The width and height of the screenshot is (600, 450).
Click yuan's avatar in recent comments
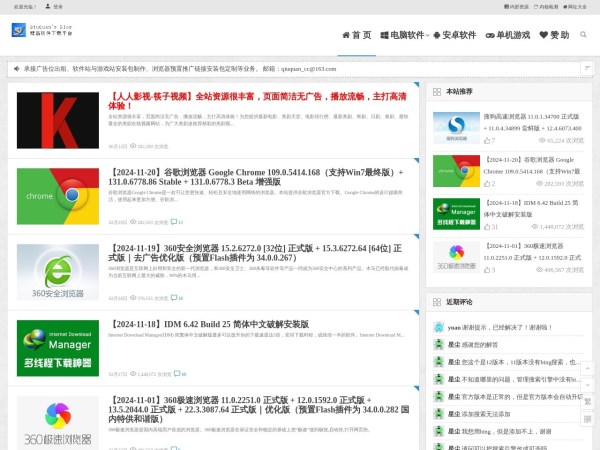click(x=439, y=327)
